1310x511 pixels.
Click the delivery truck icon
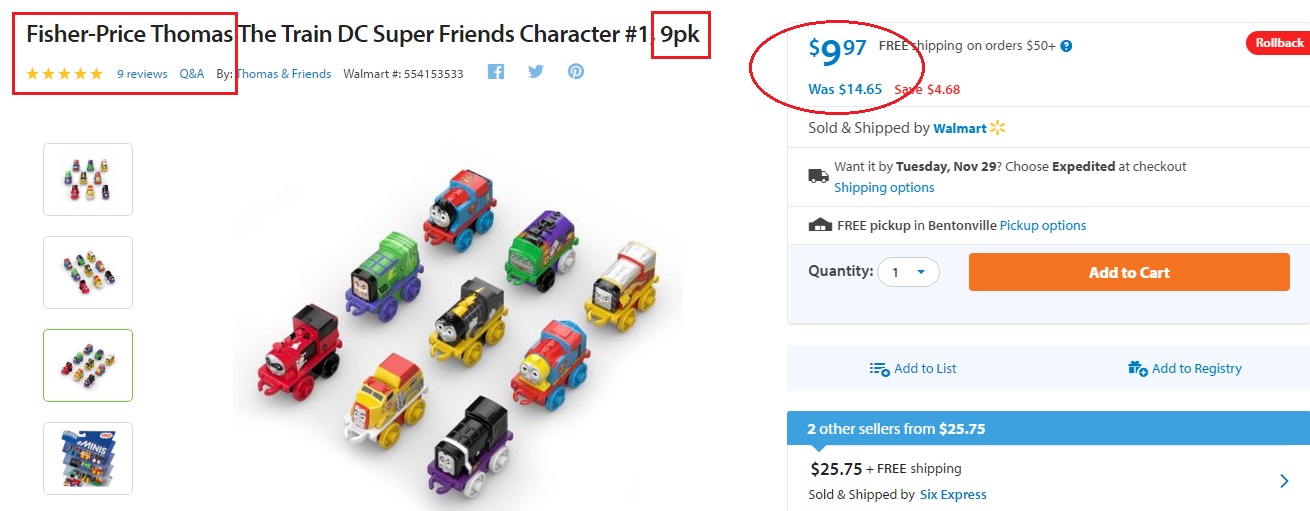point(818,176)
